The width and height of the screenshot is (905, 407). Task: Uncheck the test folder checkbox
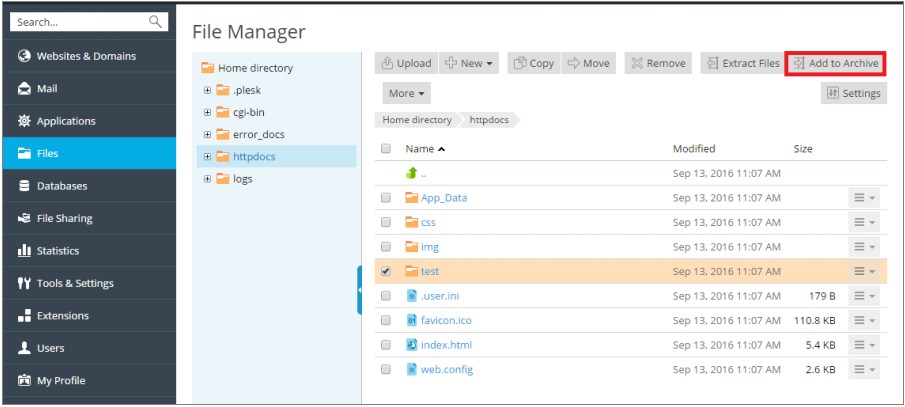386,271
